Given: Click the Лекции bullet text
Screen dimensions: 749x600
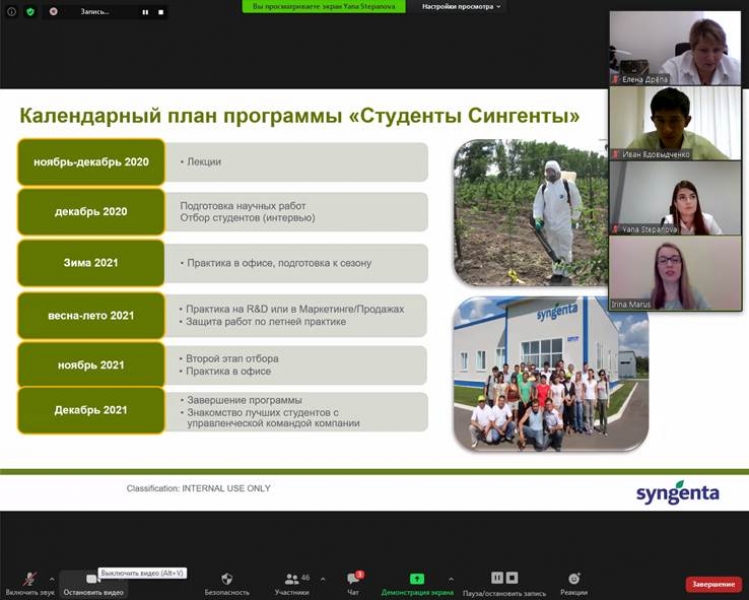Looking at the screenshot, I should 204,162.
